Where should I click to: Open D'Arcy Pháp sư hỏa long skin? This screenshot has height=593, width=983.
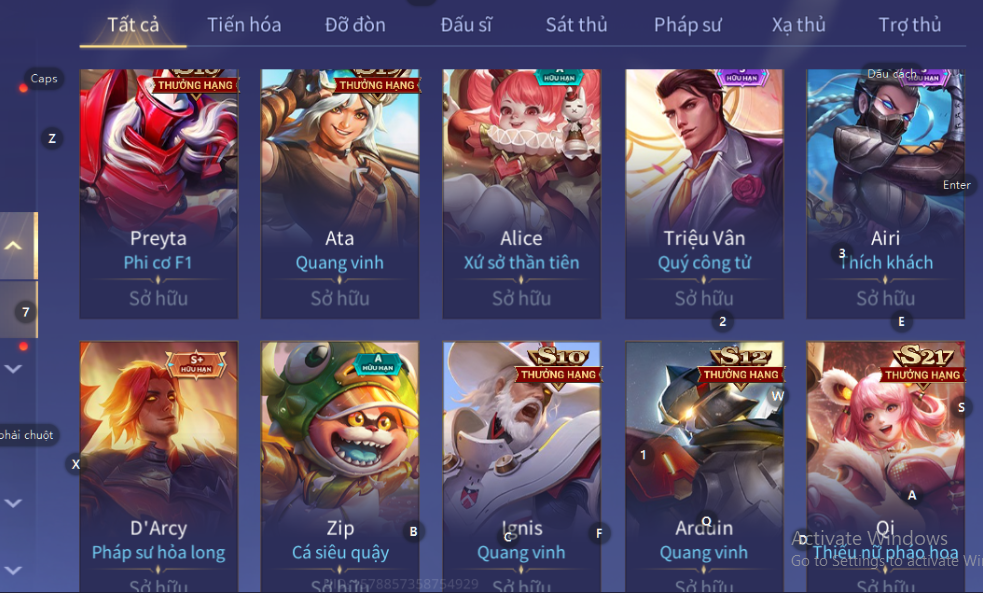[x=159, y=467]
